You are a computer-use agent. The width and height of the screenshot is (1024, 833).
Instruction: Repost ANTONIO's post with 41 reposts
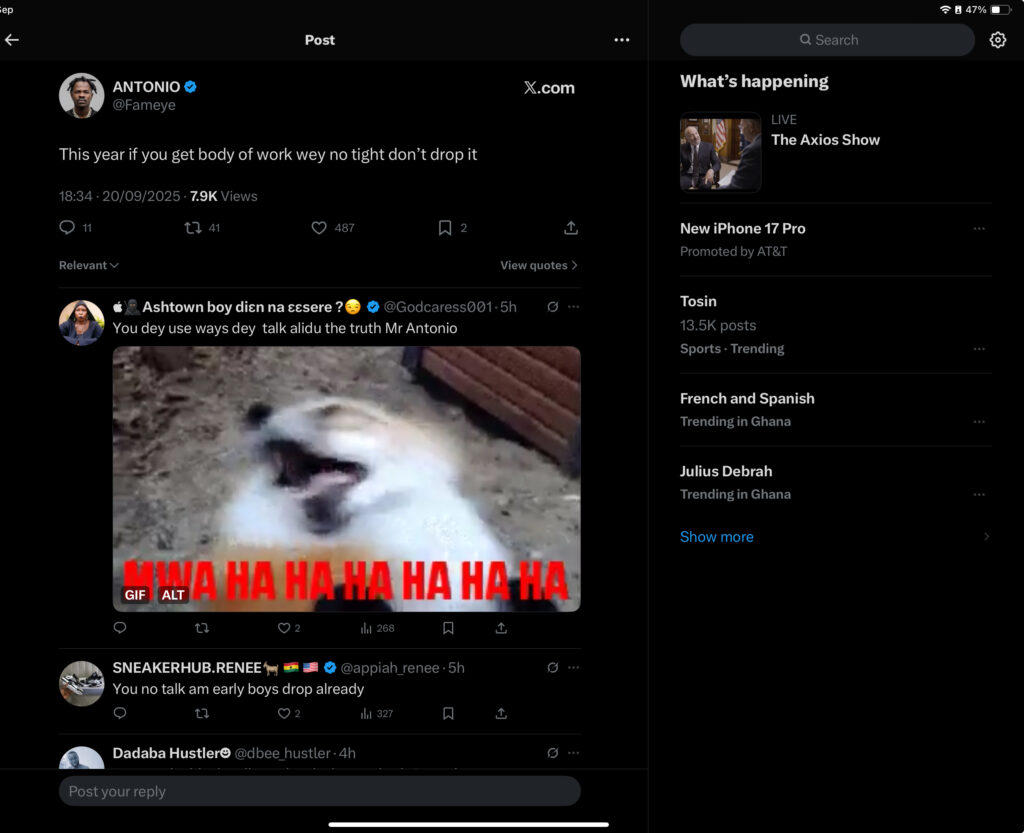tap(193, 228)
